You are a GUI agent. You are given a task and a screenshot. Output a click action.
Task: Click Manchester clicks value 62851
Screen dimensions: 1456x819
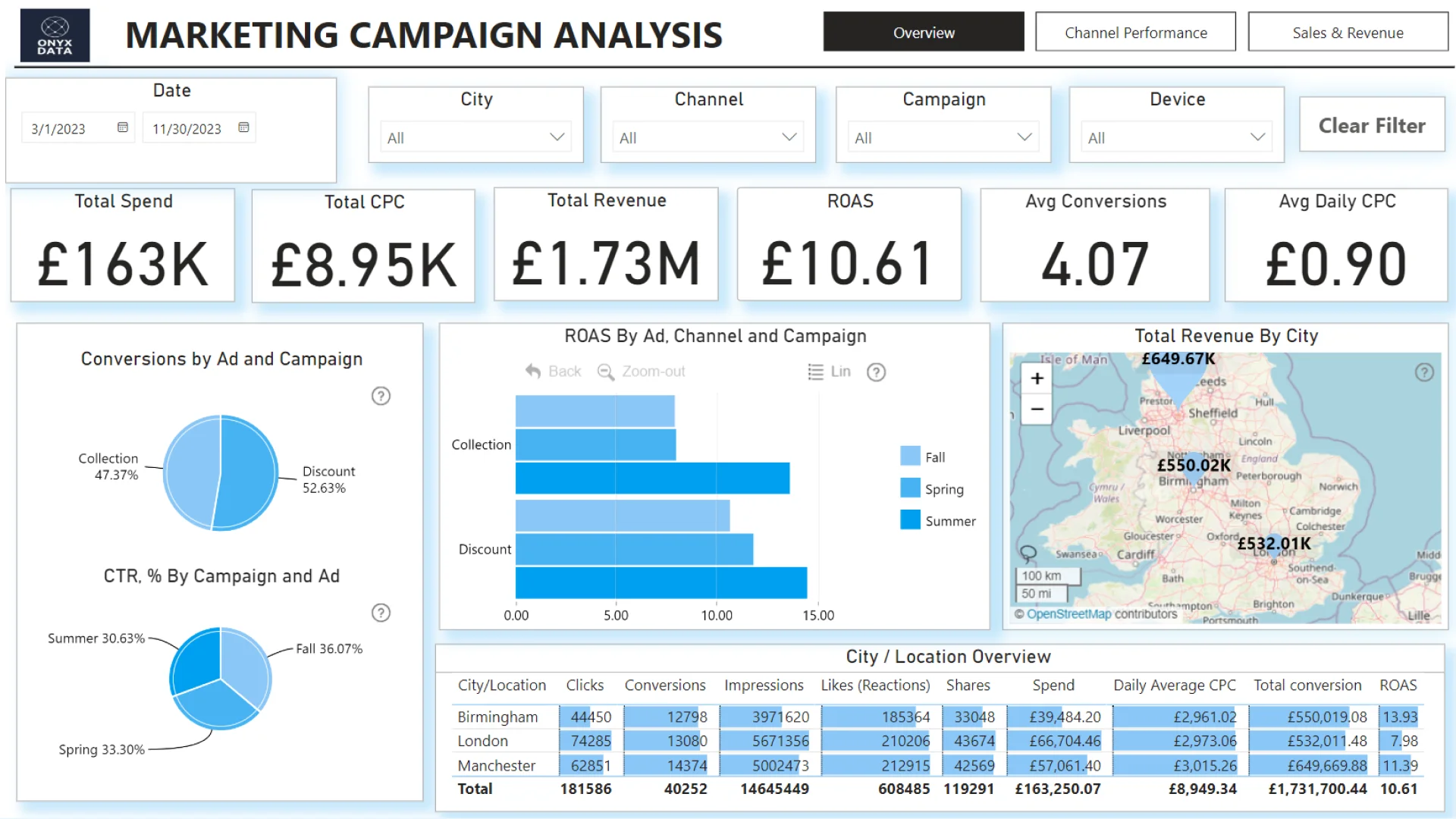(591, 765)
